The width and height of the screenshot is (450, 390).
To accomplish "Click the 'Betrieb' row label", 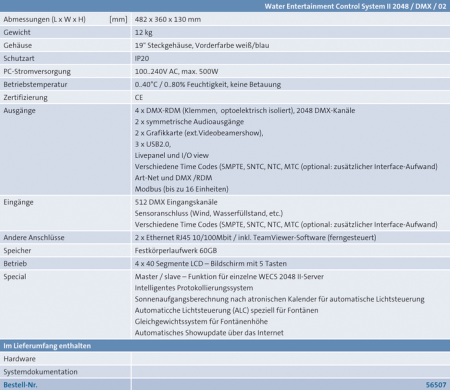I will click(x=15, y=264).
